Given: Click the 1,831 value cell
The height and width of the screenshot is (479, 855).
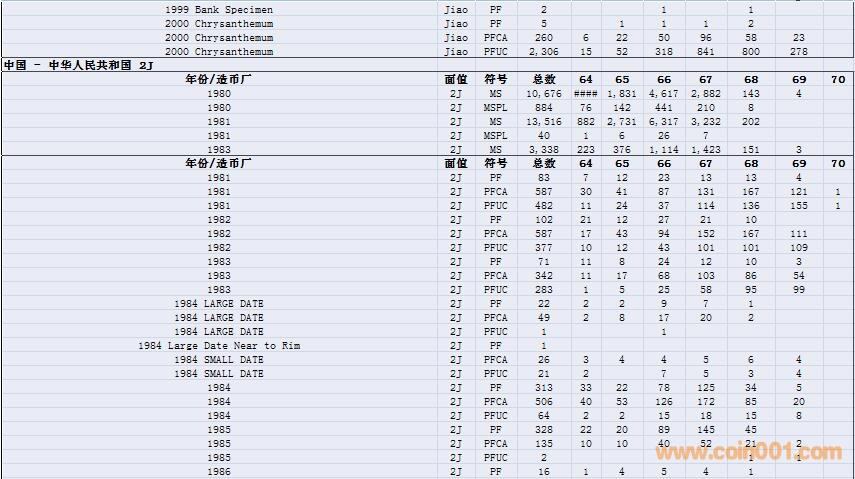Looking at the screenshot, I should point(621,93).
